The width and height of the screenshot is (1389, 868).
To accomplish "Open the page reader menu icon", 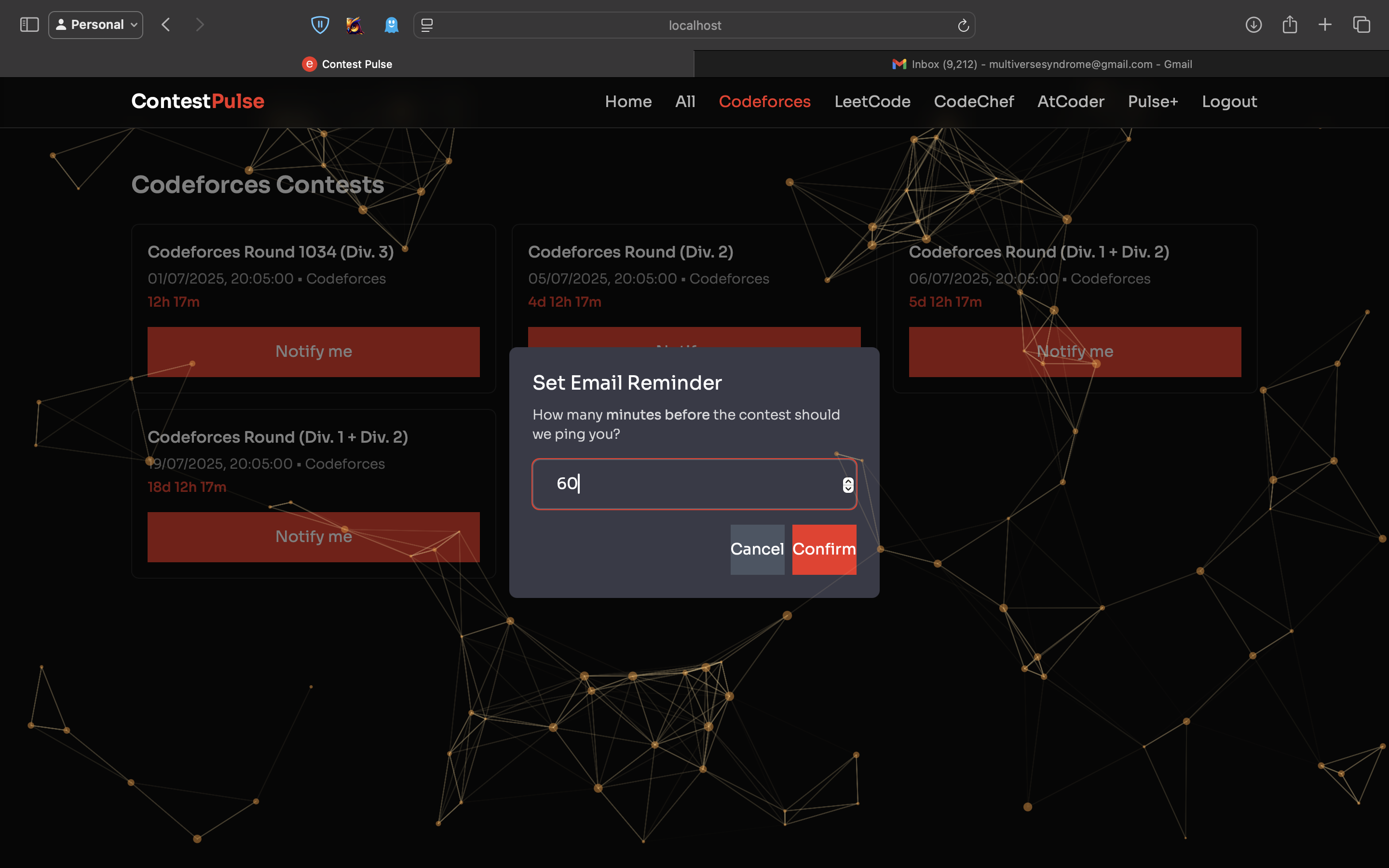I will tap(427, 25).
